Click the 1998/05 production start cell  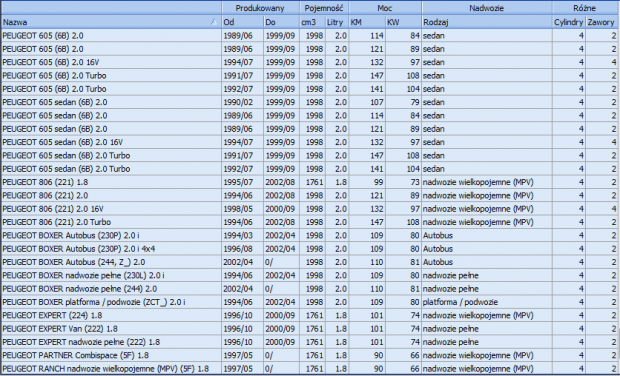click(242, 209)
